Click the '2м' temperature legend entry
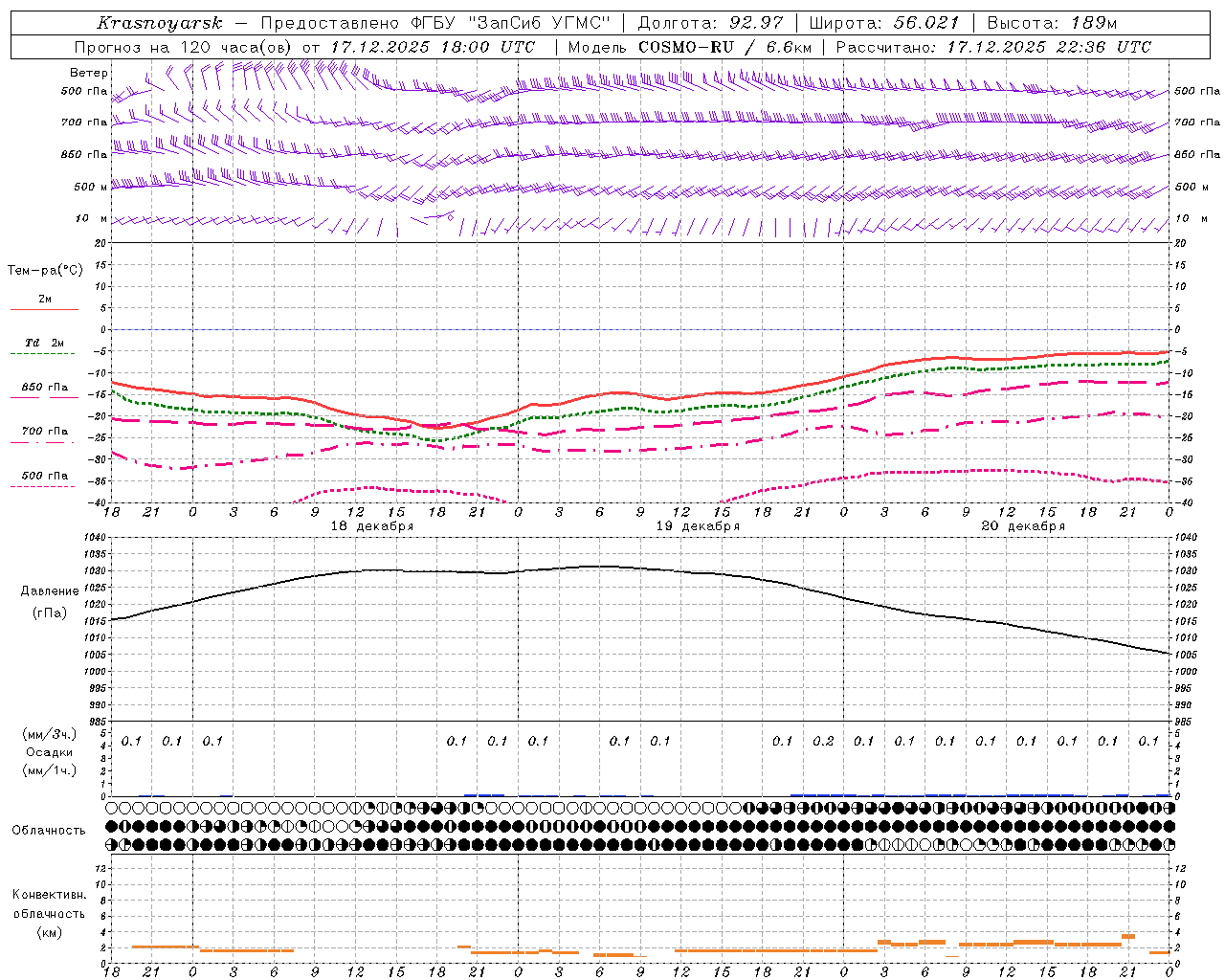The image size is (1225, 980). (45, 300)
